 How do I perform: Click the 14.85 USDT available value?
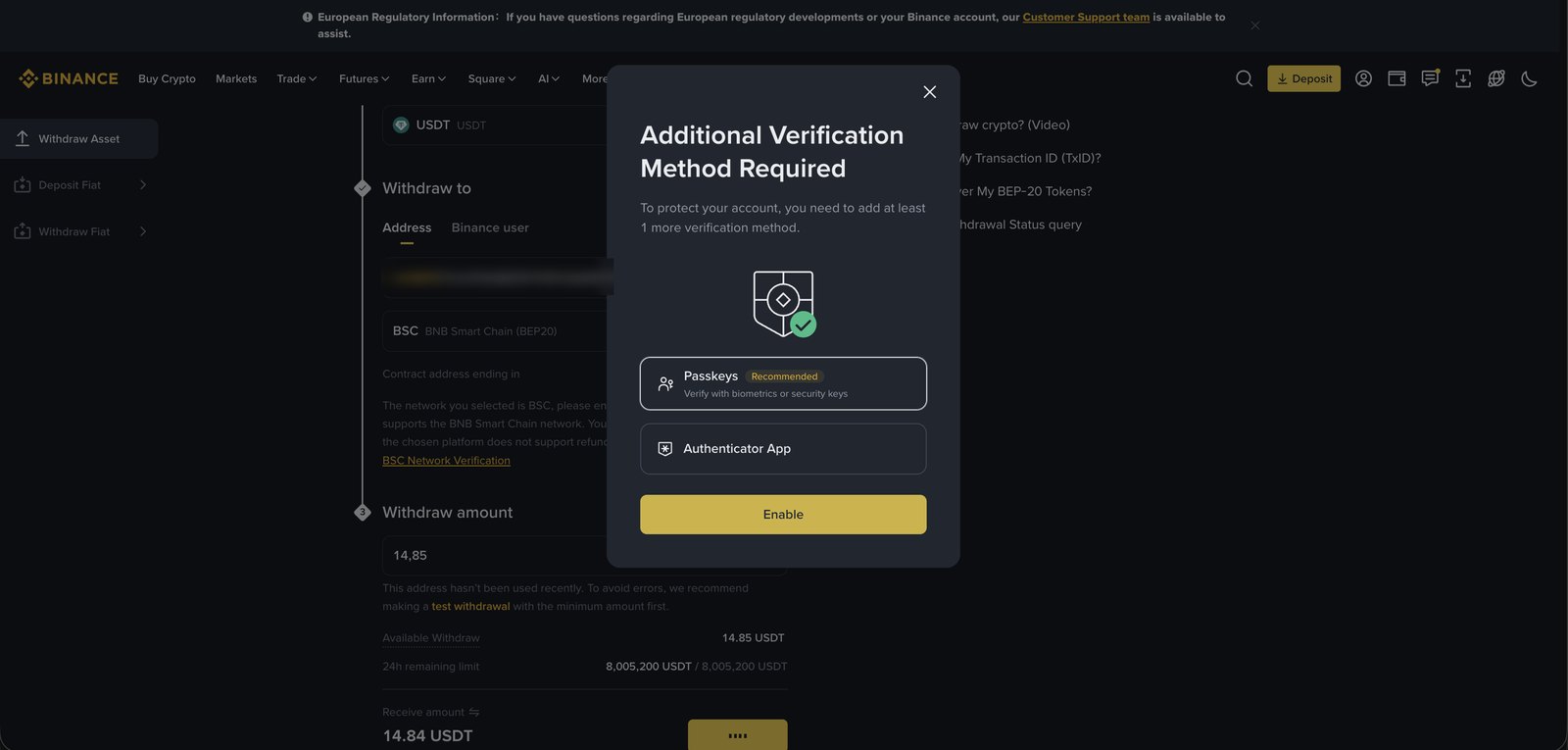pos(754,638)
